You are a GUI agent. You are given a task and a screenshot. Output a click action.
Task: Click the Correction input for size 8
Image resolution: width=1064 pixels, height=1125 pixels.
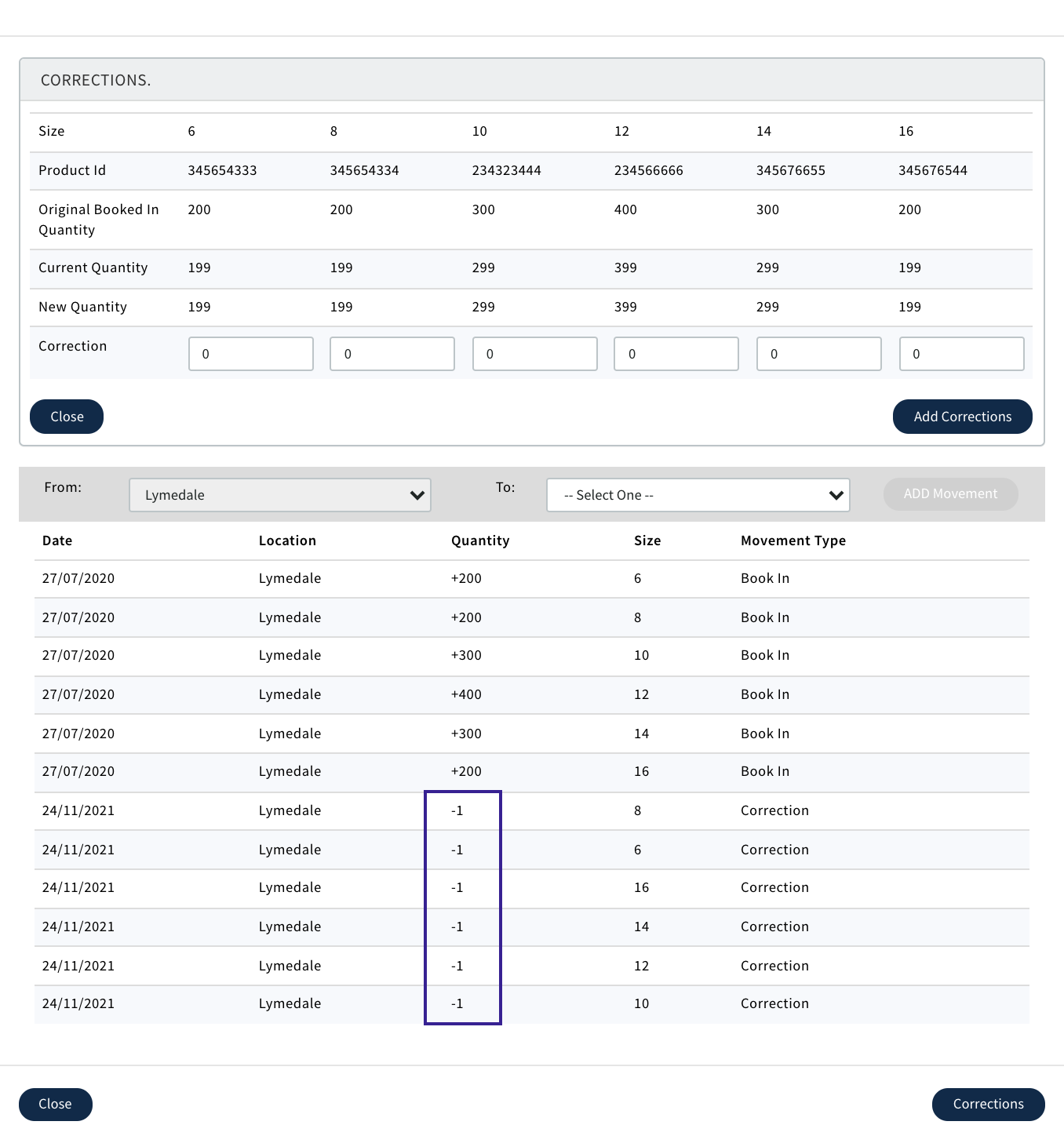[392, 354]
